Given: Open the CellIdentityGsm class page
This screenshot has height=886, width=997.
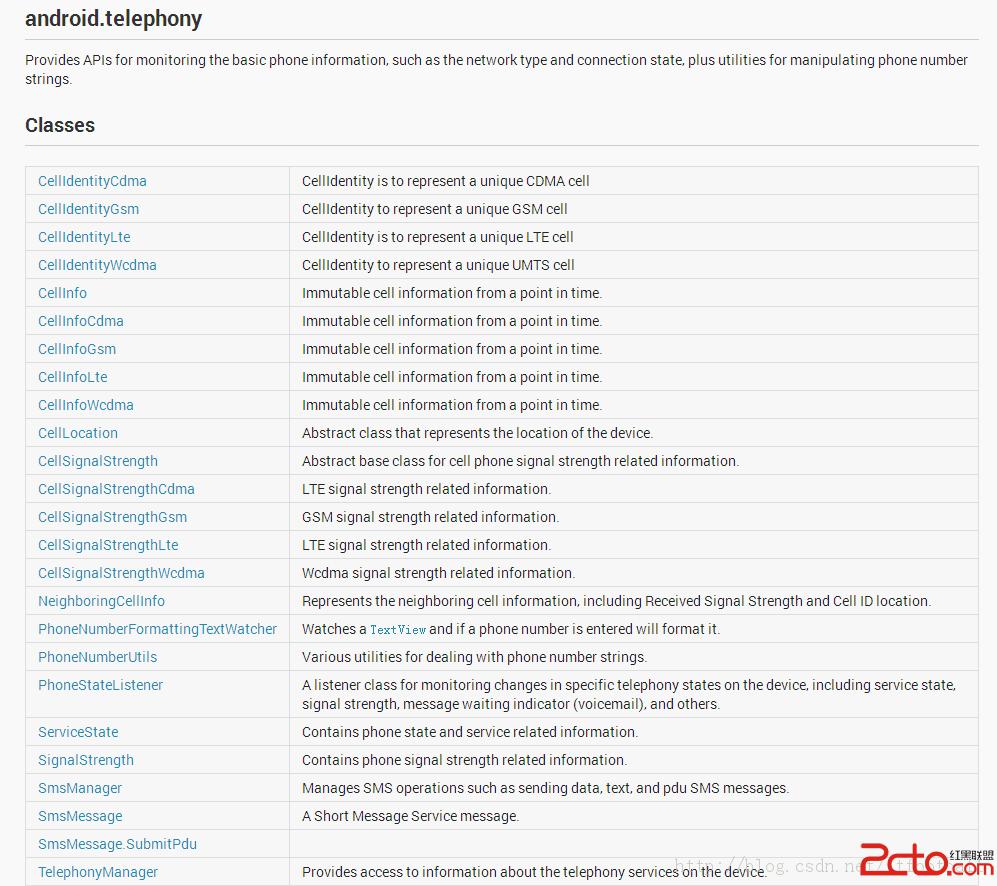Looking at the screenshot, I should (x=88, y=209).
